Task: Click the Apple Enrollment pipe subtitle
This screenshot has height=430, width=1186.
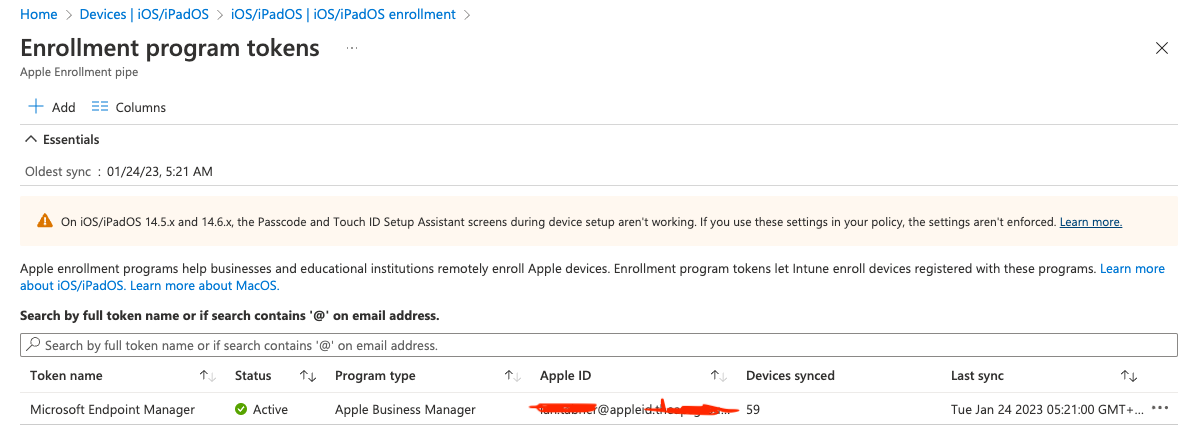Action: 79,73
